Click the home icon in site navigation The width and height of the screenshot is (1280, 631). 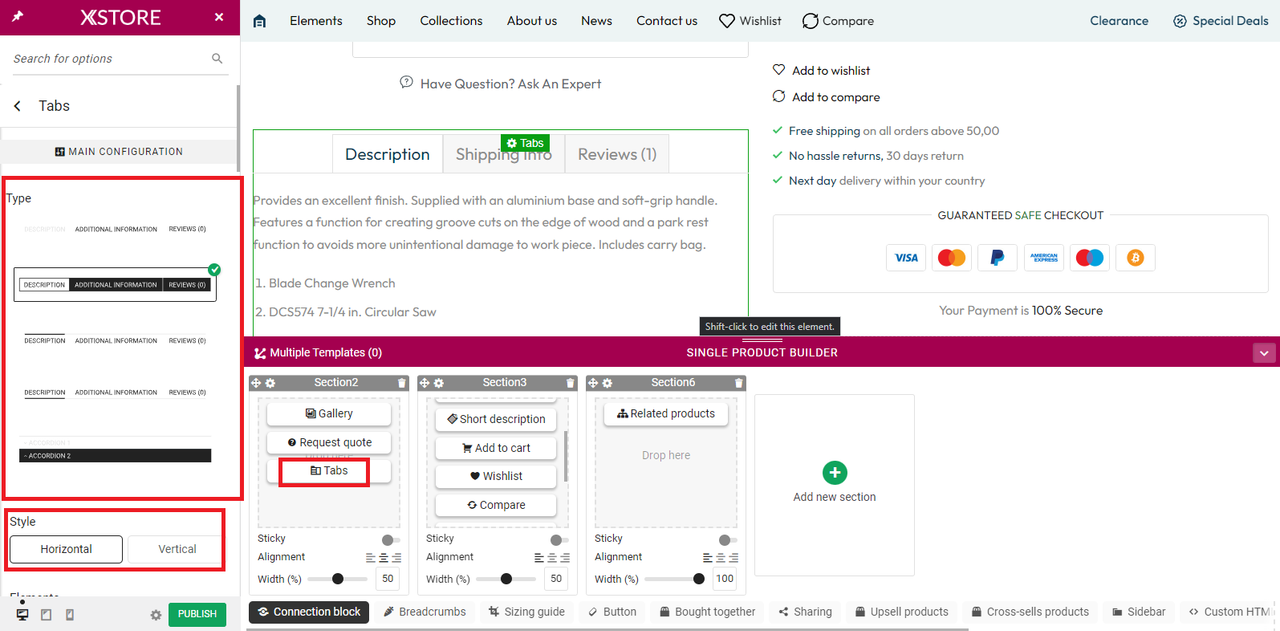click(260, 21)
